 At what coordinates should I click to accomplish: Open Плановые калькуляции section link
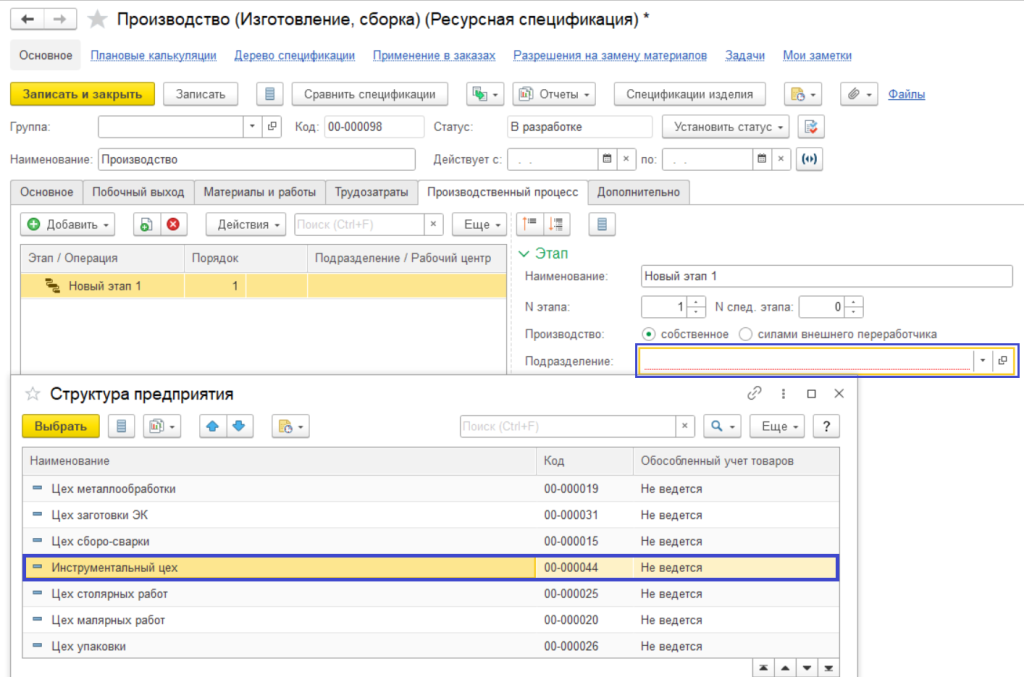click(x=153, y=55)
